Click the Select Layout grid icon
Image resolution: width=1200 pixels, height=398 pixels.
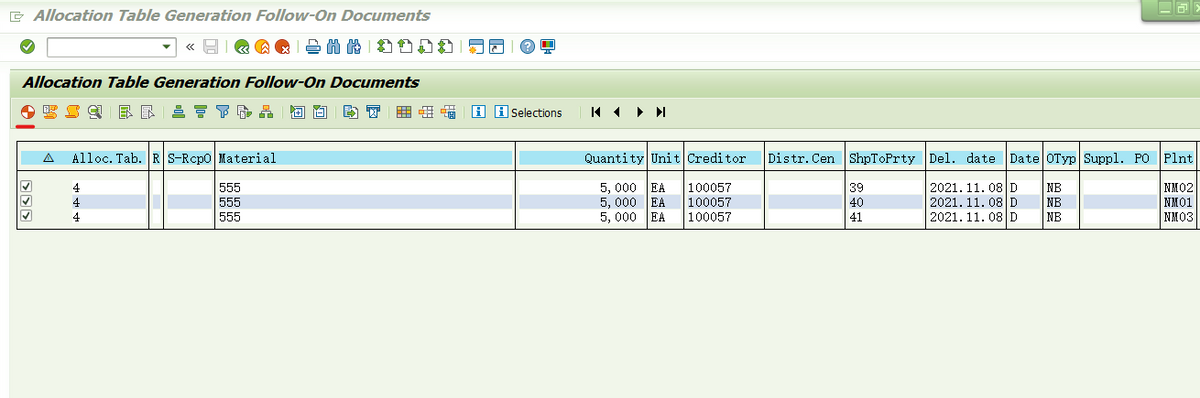425,112
